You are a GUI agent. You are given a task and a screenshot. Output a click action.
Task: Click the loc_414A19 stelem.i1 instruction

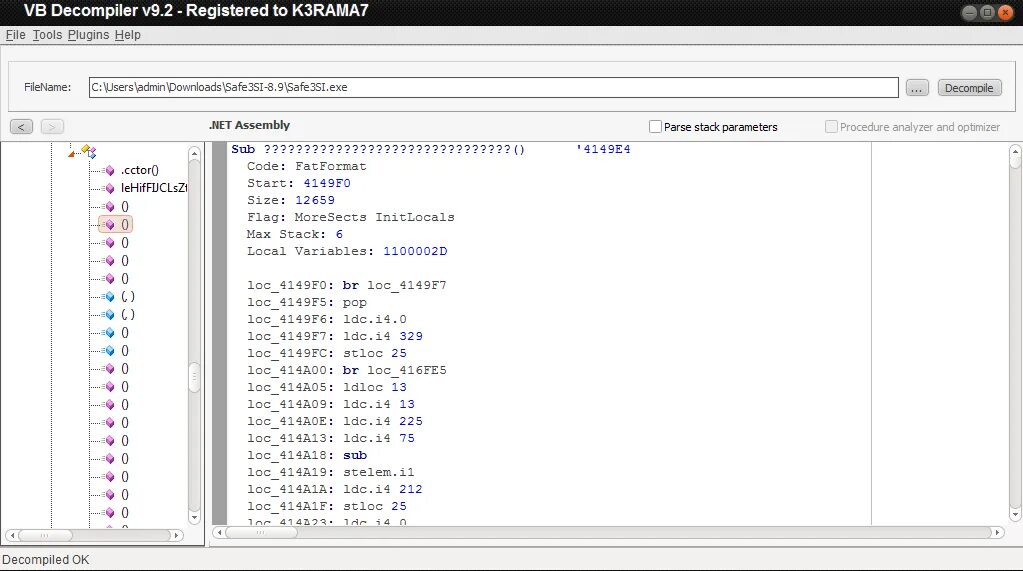[x=331, y=472]
